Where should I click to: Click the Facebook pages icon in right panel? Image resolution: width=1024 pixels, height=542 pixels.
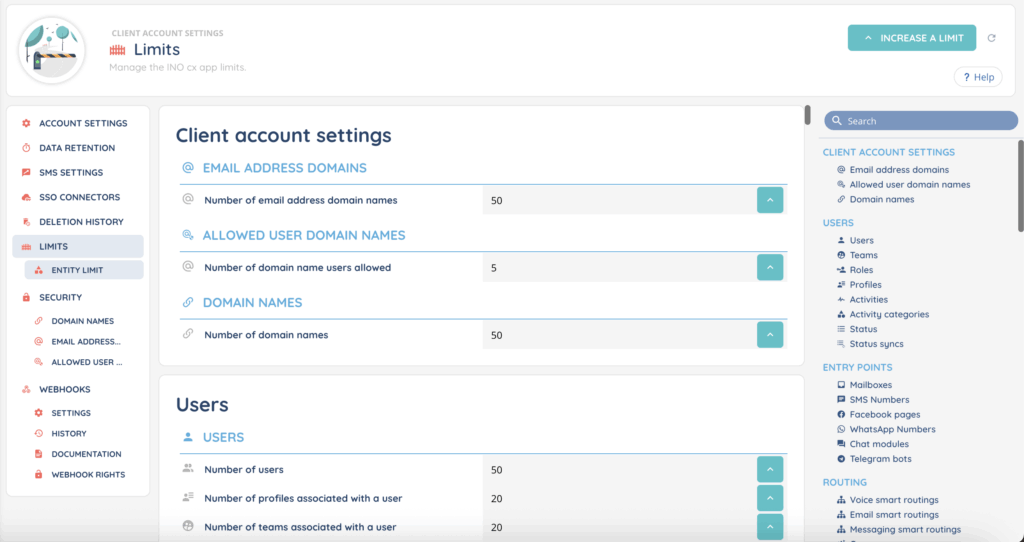pyautogui.click(x=841, y=414)
